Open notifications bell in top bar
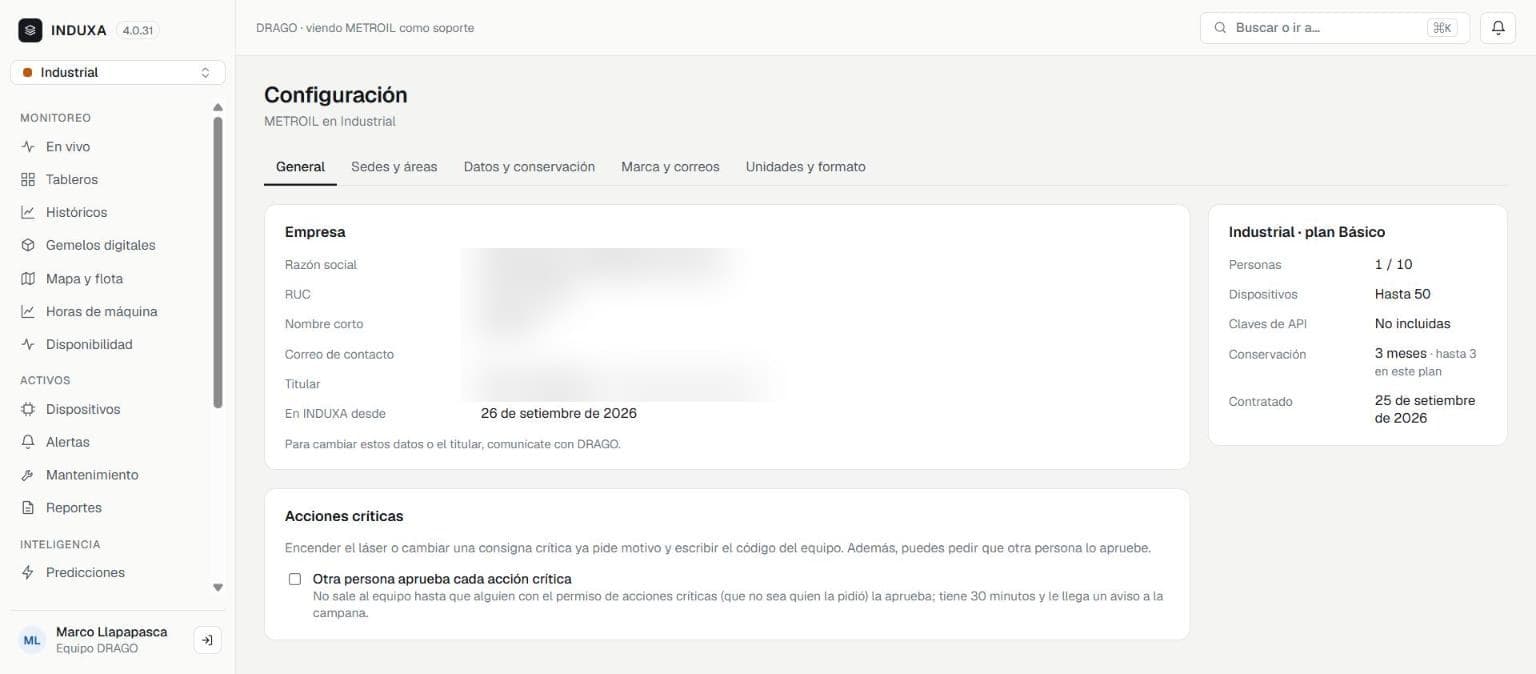This screenshot has height=674, width=1536. pos(1498,28)
